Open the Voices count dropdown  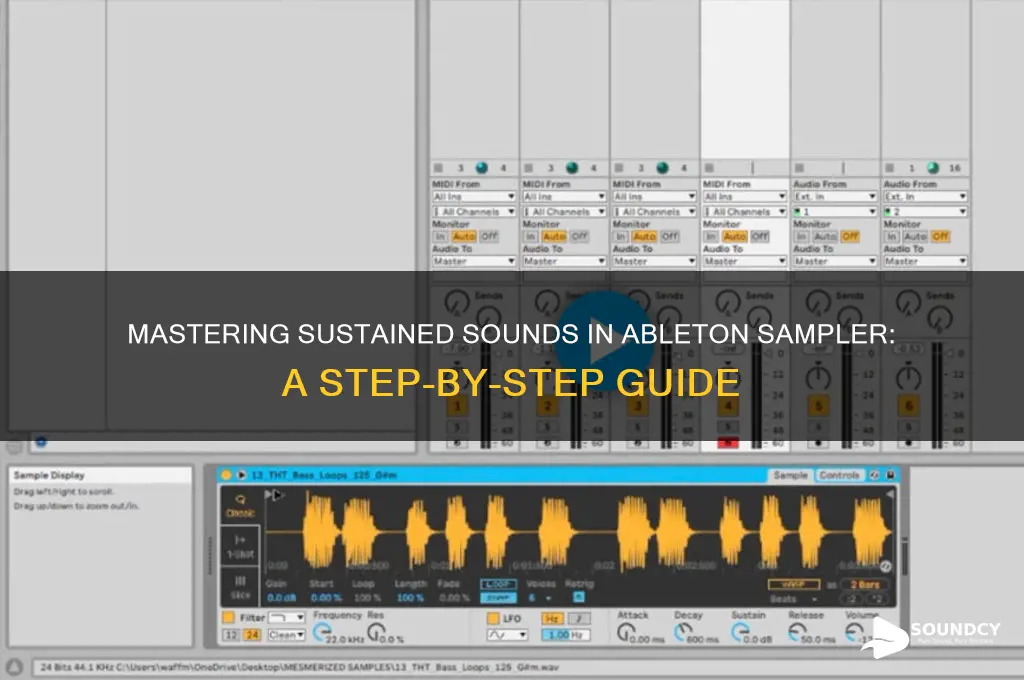click(540, 597)
